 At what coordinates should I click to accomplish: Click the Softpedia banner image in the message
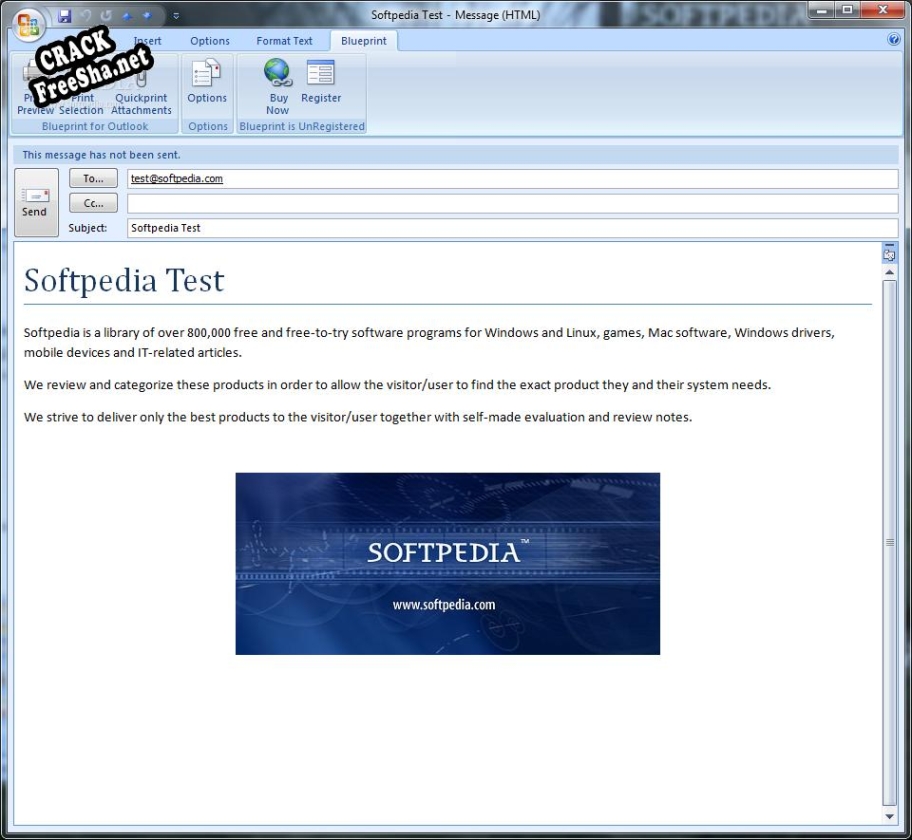pos(447,563)
